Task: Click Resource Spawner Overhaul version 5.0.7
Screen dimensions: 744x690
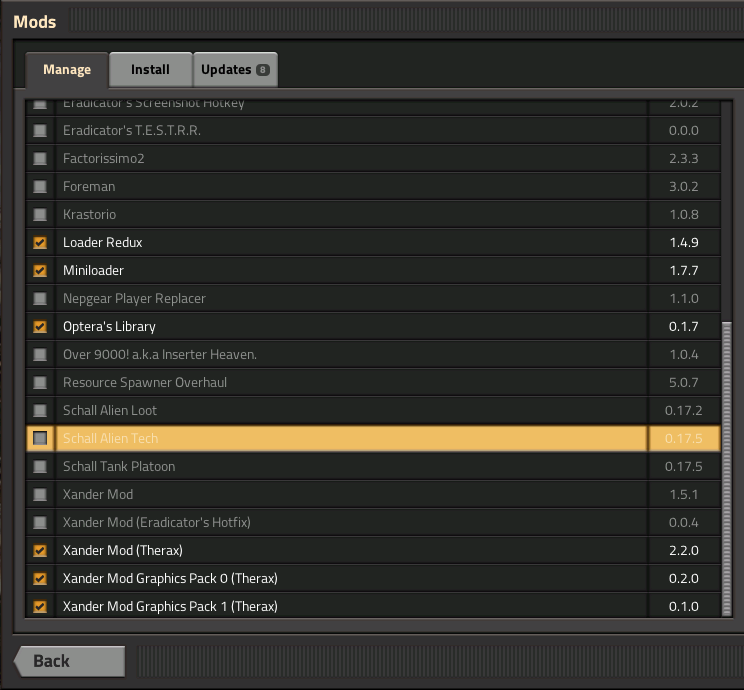Action: 684,382
